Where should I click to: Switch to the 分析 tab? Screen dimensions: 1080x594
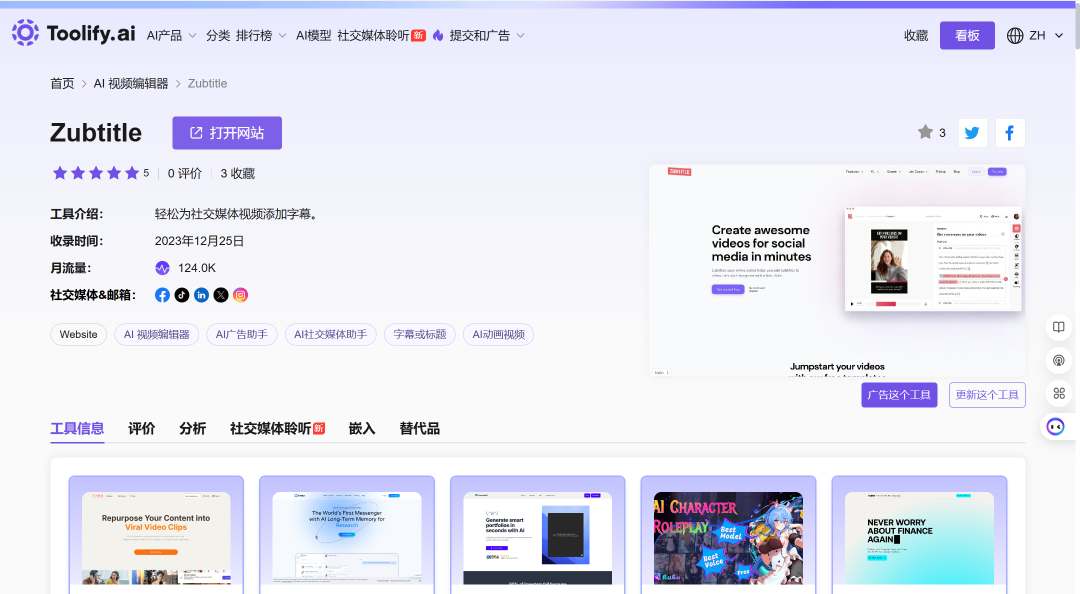193,429
